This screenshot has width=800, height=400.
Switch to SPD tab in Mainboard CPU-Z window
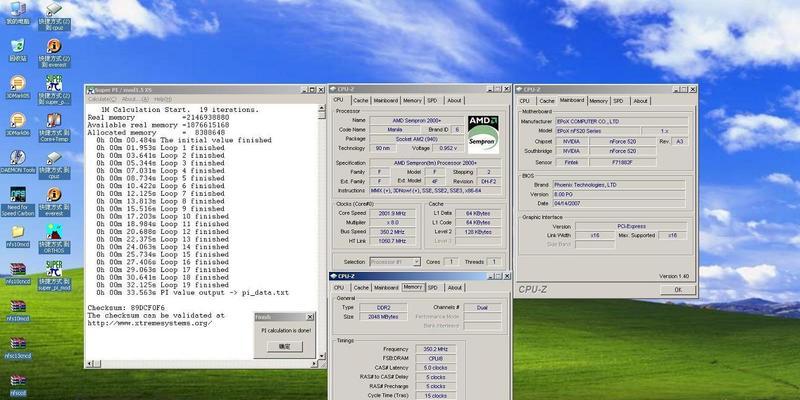(618, 101)
